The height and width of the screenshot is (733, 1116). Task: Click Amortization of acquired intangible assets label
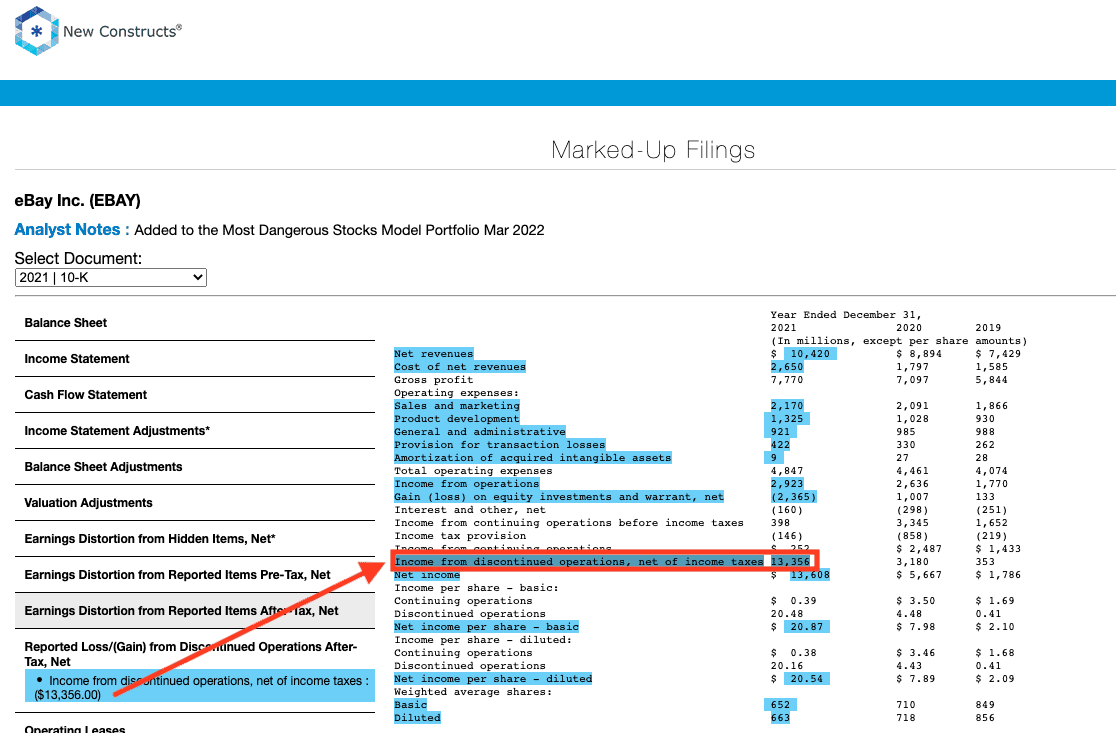[532, 458]
